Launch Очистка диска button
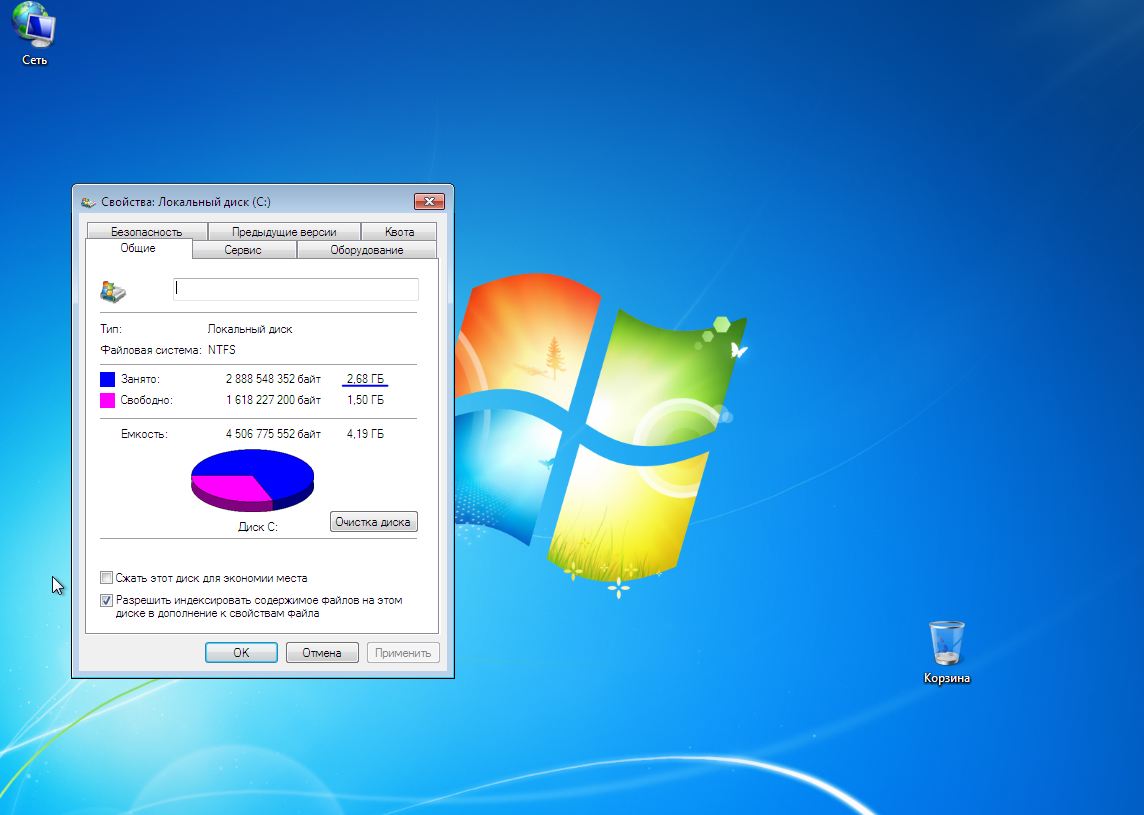This screenshot has width=1144, height=815. (374, 522)
